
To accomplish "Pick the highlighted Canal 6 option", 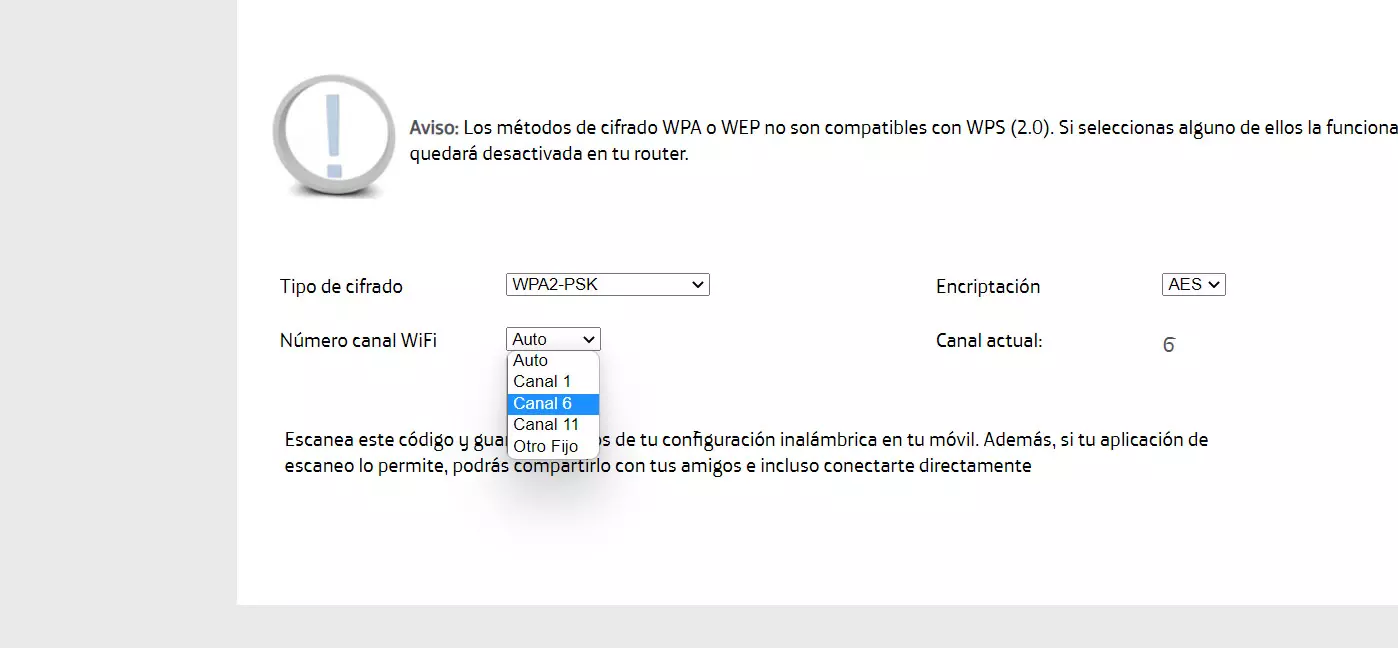I will click(x=553, y=404).
